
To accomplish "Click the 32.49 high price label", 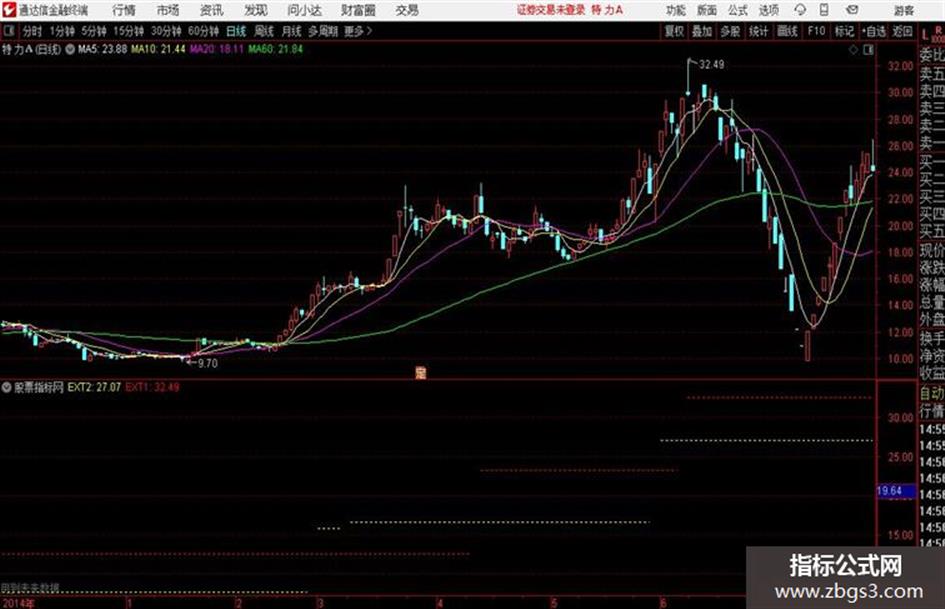I will click(711, 65).
